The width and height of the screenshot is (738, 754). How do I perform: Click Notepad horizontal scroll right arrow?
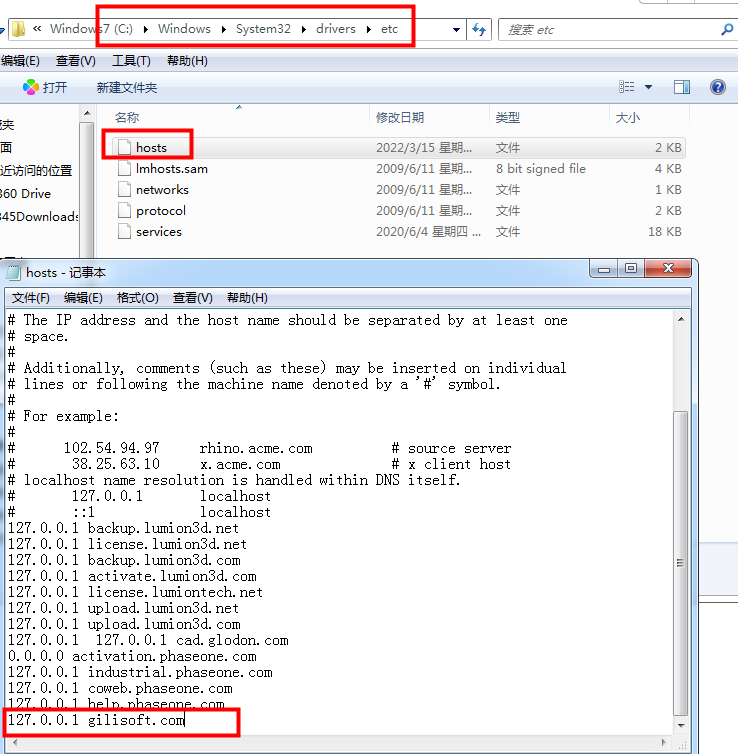click(663, 742)
